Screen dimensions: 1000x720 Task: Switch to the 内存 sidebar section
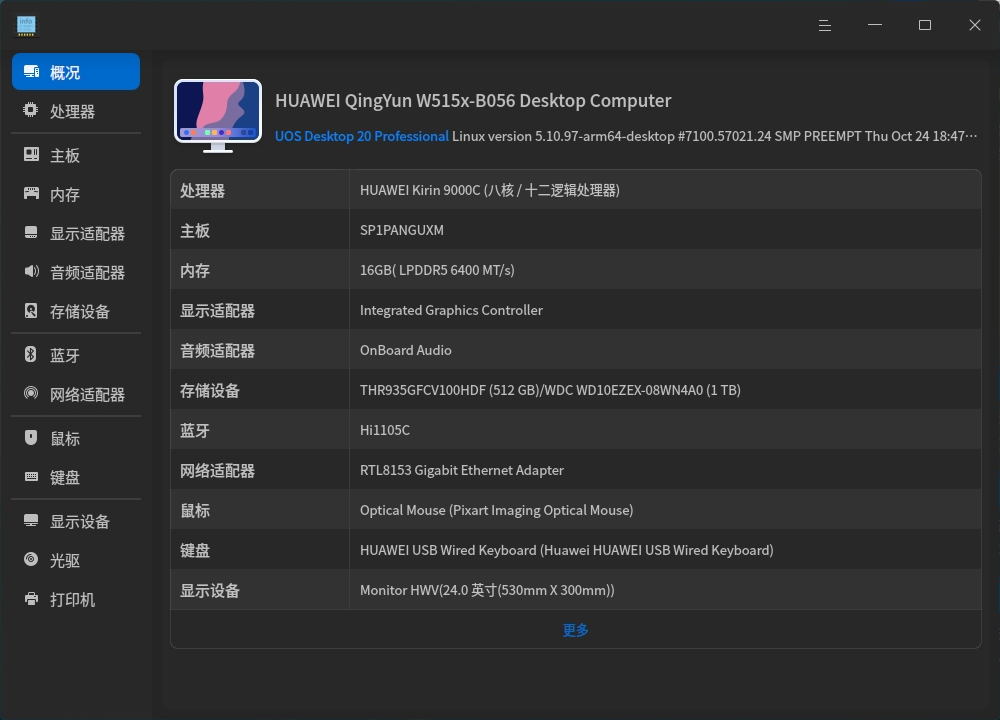[76, 194]
